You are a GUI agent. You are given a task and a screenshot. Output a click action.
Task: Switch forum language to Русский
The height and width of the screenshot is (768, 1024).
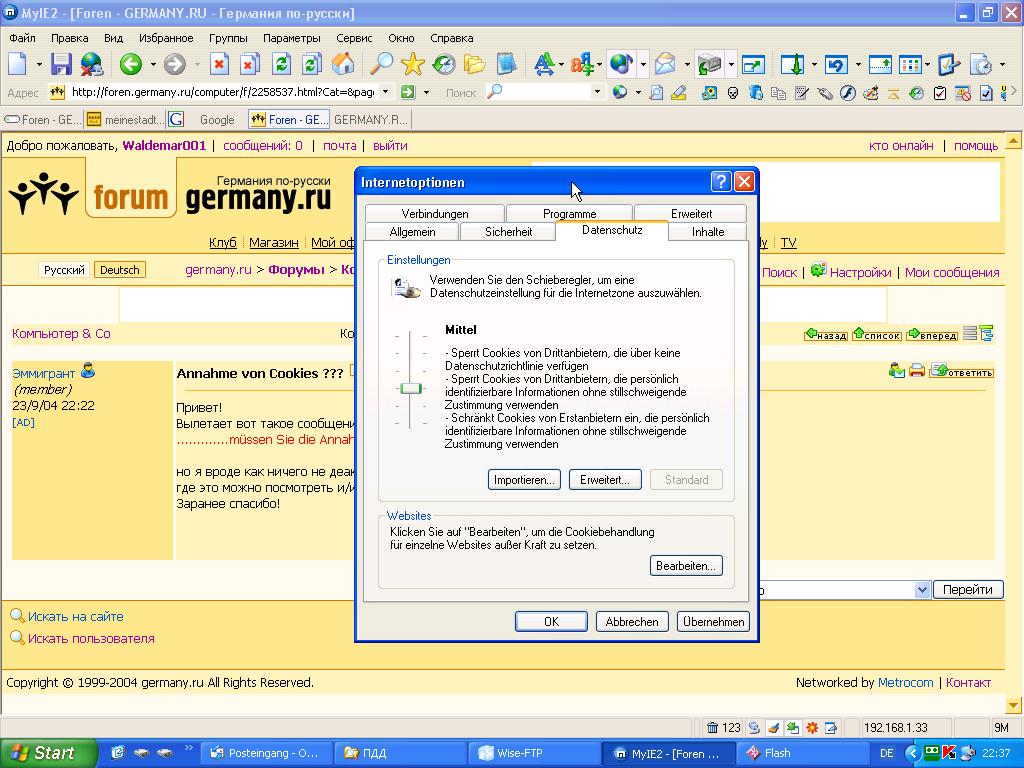(x=64, y=270)
